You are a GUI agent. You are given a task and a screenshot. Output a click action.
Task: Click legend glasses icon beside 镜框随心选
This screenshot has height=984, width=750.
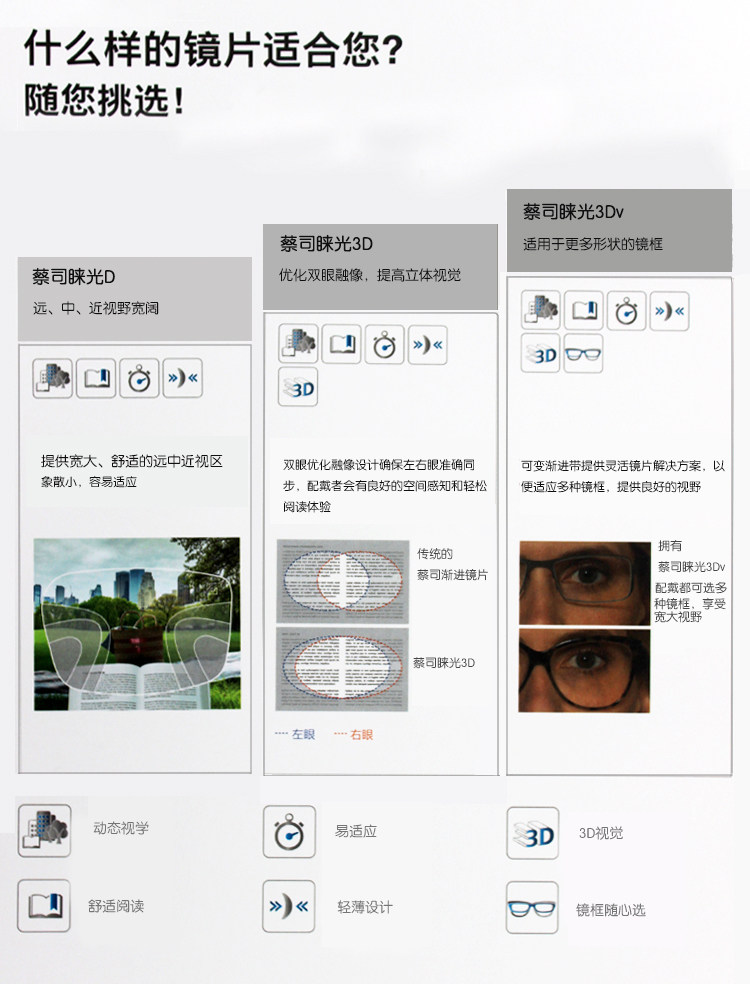532,907
